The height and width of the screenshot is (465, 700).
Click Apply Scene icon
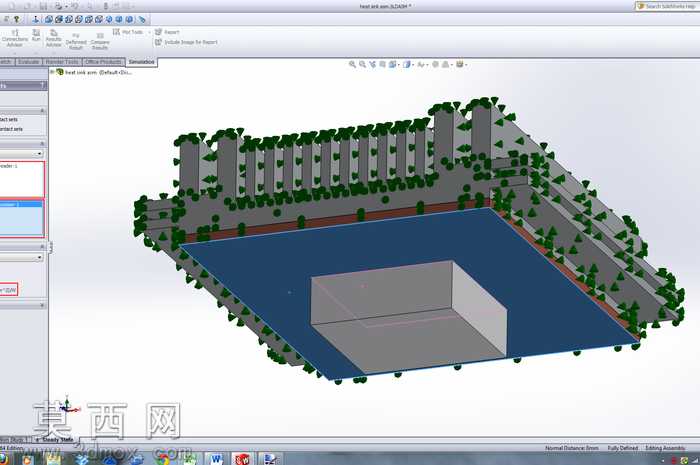click(x=446, y=65)
